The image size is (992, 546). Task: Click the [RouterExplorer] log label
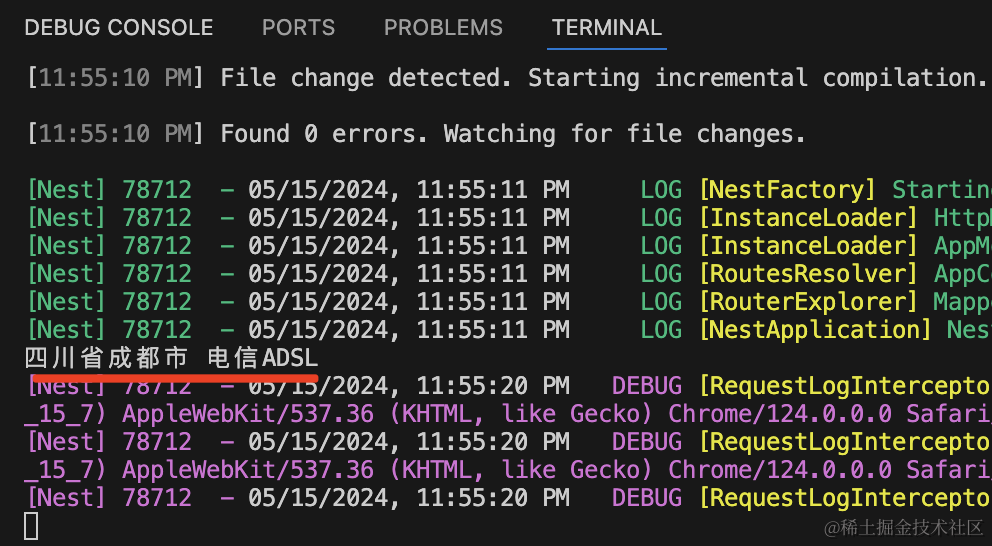point(808,302)
